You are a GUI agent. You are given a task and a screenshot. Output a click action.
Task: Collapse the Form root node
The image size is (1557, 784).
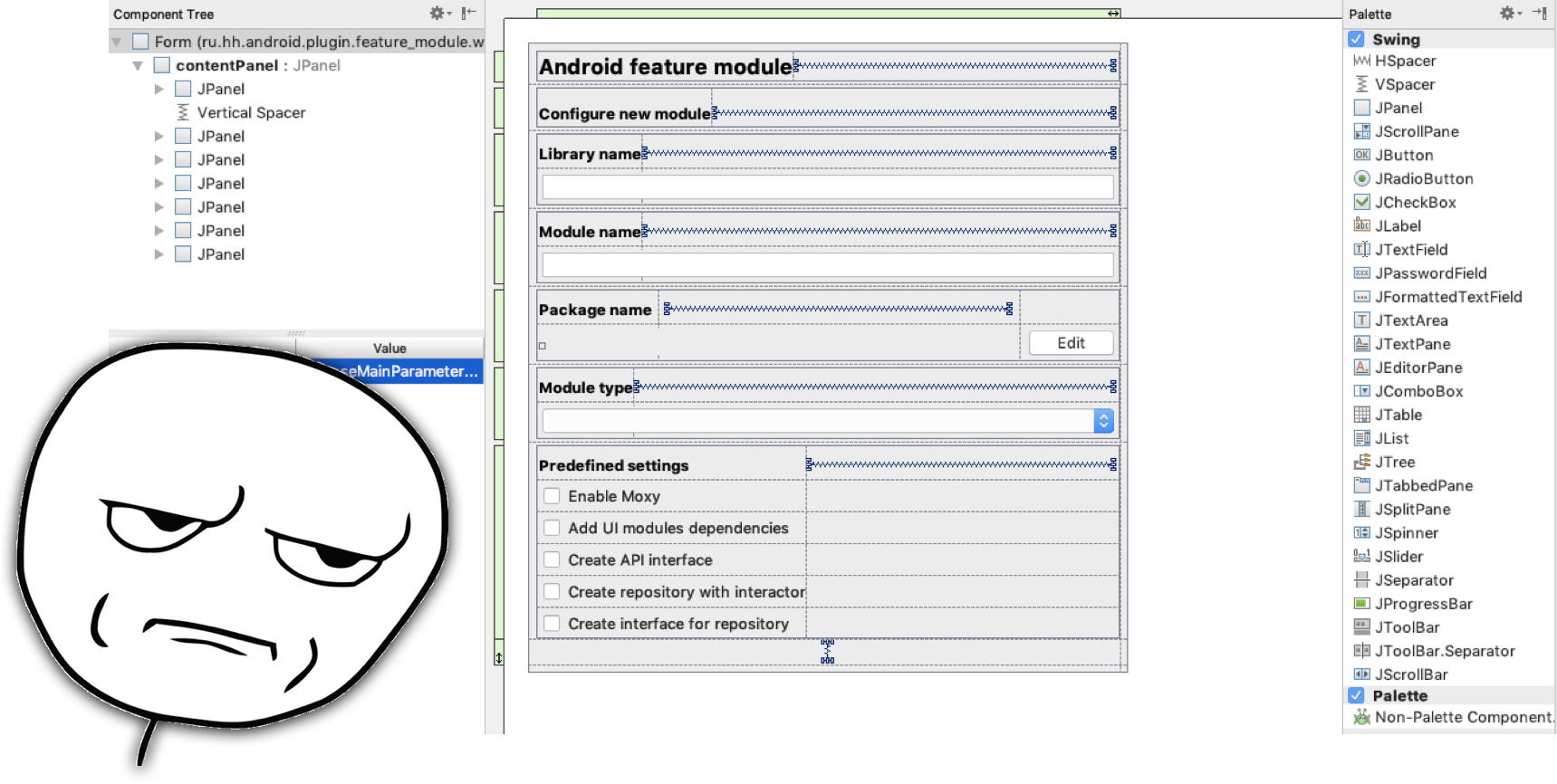[117, 42]
